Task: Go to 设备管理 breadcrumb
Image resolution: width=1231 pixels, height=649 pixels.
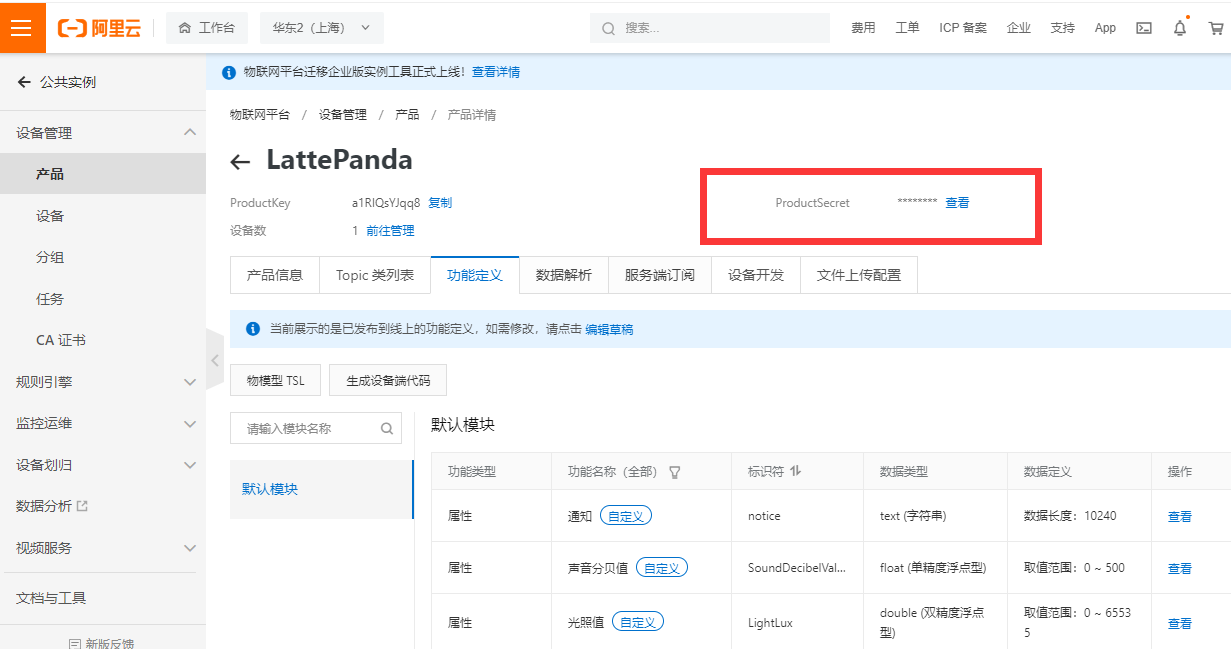Action: click(343, 115)
